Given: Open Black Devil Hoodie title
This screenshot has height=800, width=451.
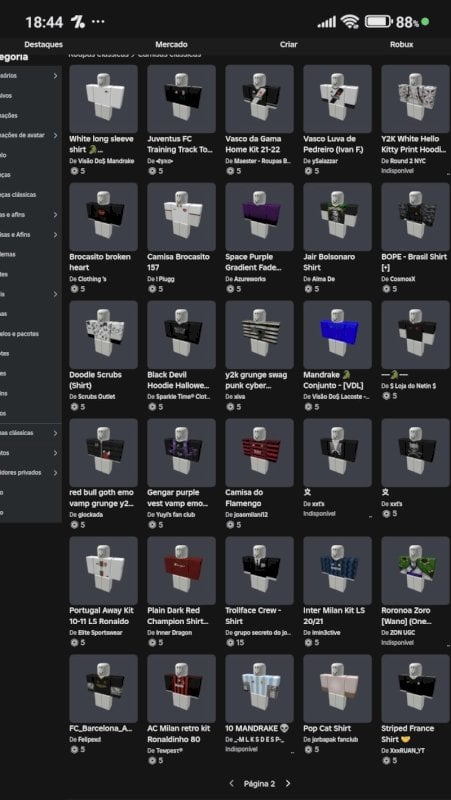Looking at the screenshot, I should click(x=178, y=380).
